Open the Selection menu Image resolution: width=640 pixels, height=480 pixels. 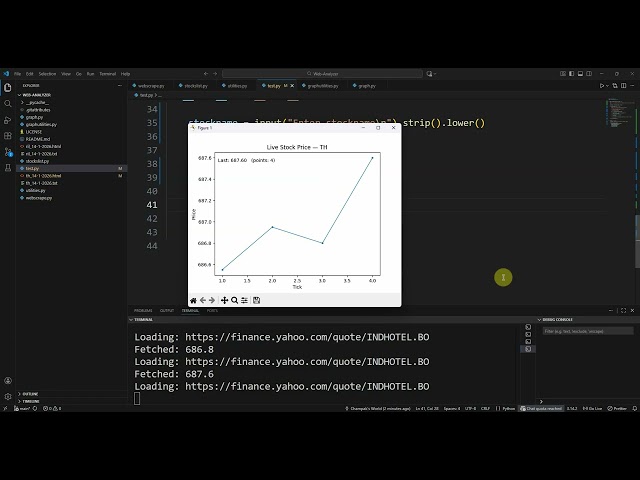click(47, 74)
